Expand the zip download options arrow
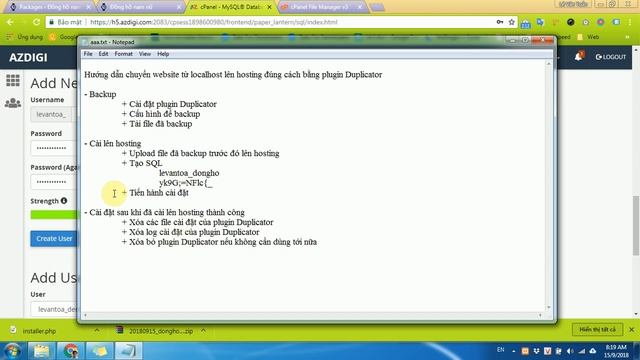This screenshot has width=640, height=360. (203, 331)
